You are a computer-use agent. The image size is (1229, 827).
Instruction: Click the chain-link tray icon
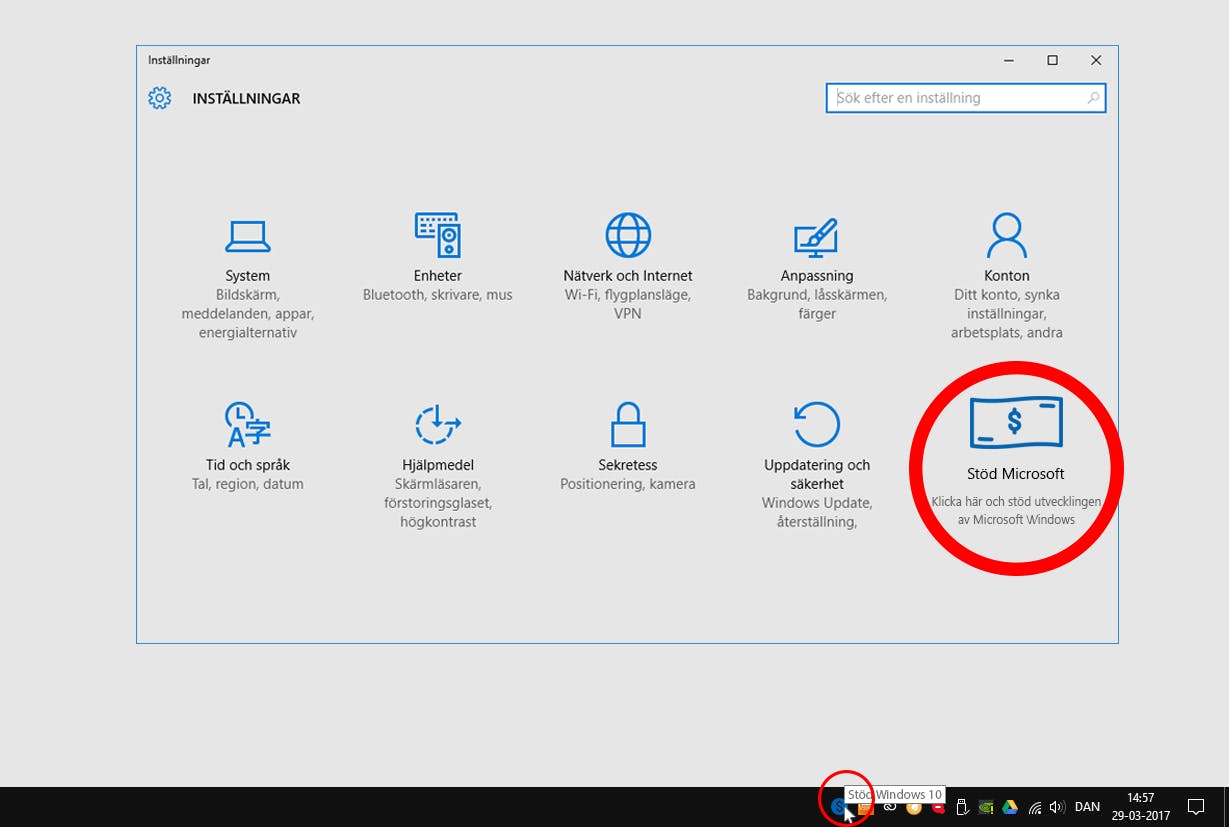point(889,807)
